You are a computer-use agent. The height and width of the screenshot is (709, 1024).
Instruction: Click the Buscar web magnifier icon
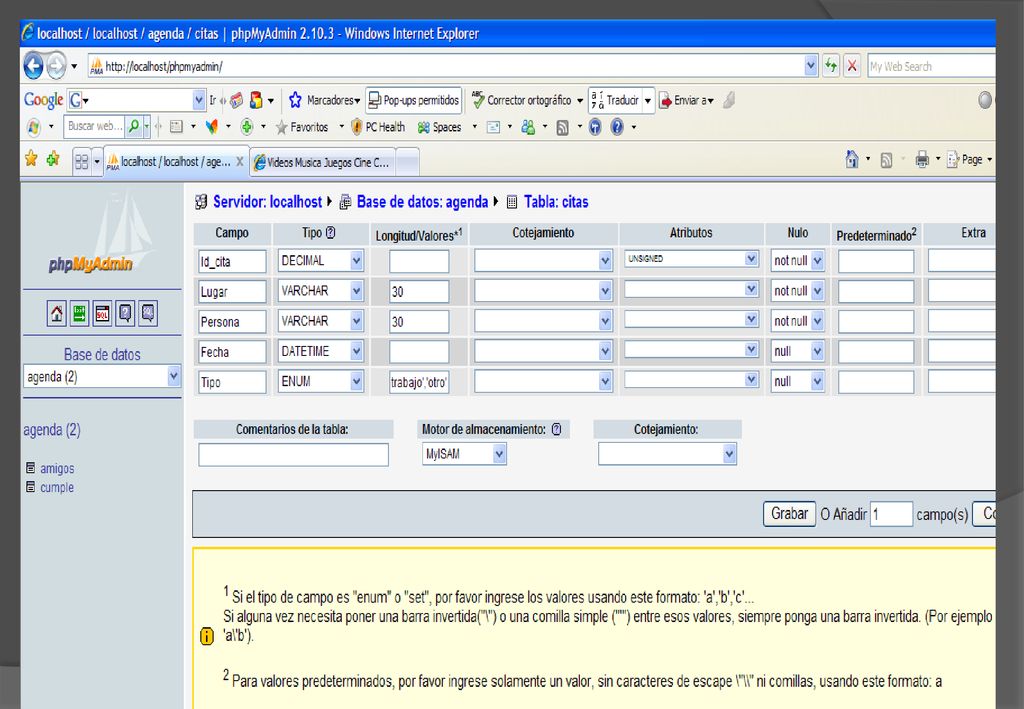[x=133, y=126]
